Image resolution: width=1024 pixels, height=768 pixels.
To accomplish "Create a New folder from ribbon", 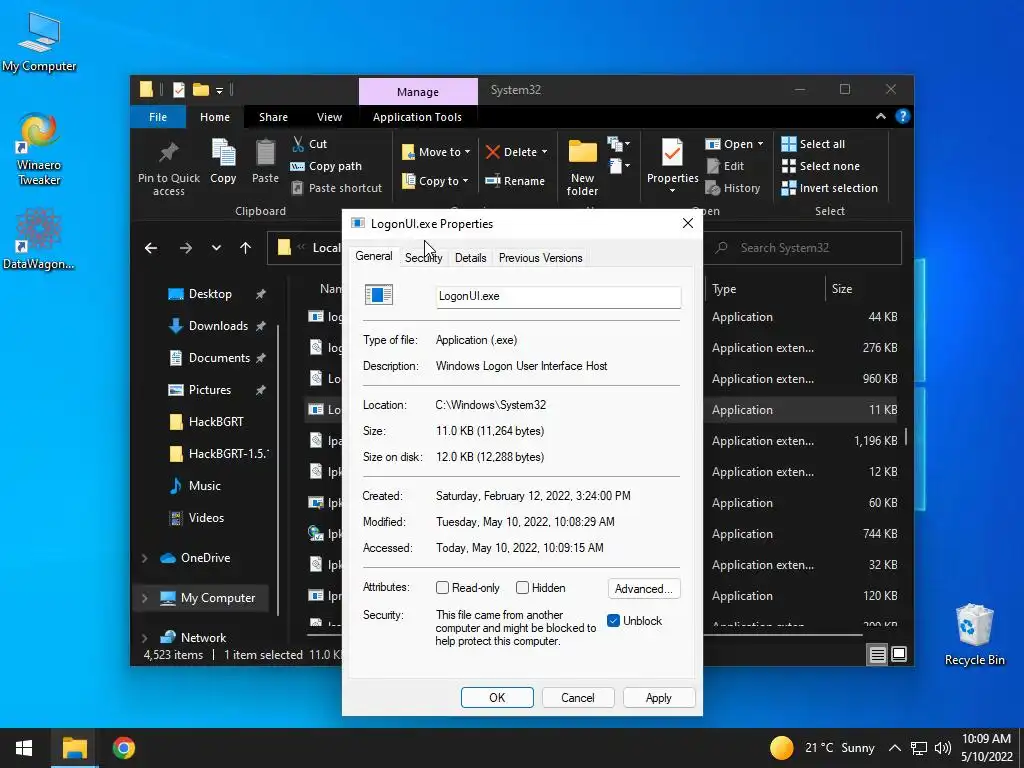I will click(583, 168).
